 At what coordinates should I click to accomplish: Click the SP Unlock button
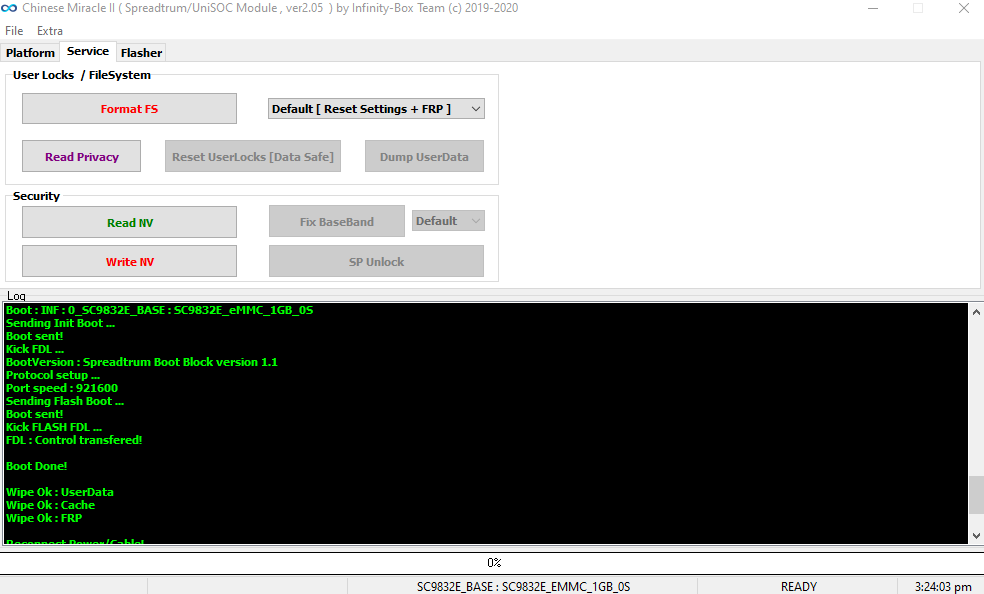tap(377, 262)
